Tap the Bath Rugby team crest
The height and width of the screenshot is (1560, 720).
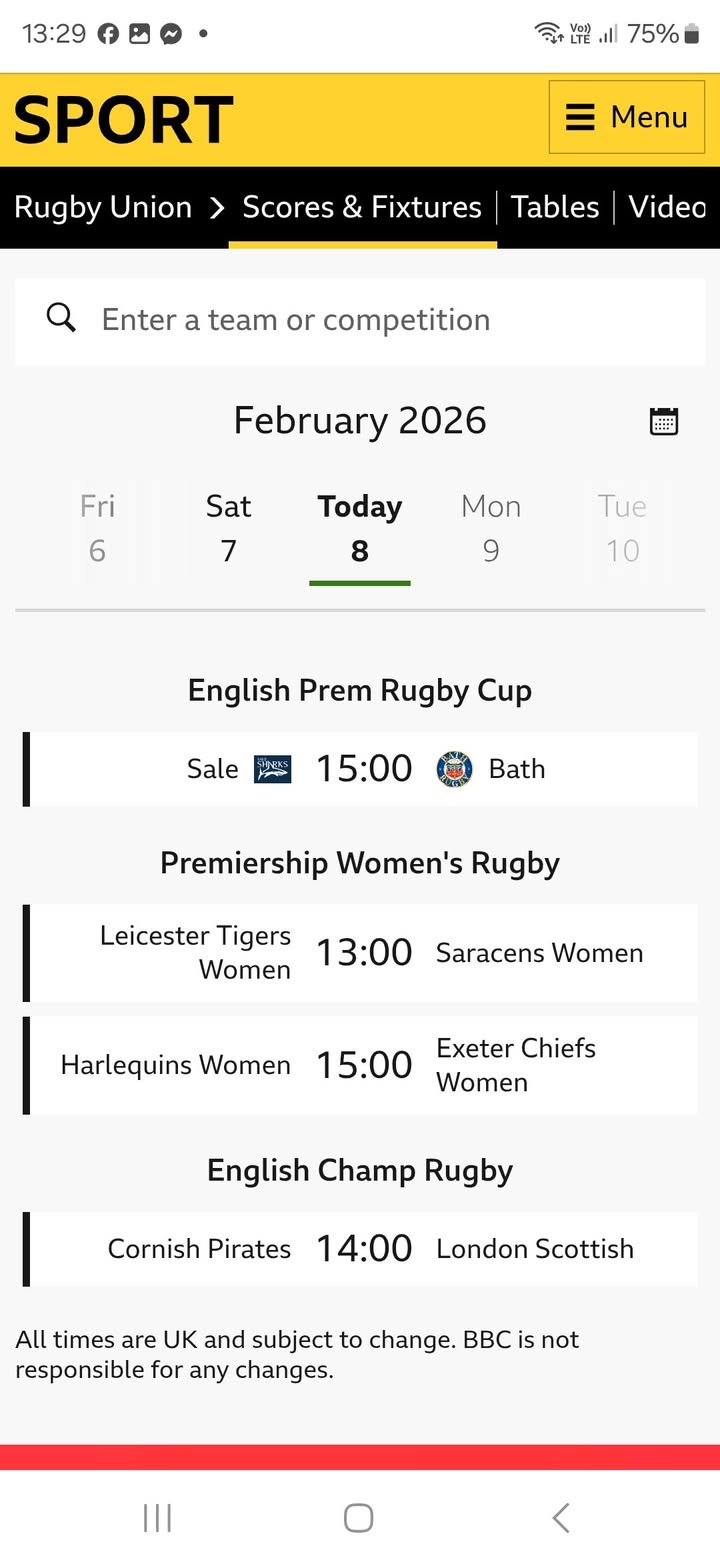[455, 769]
